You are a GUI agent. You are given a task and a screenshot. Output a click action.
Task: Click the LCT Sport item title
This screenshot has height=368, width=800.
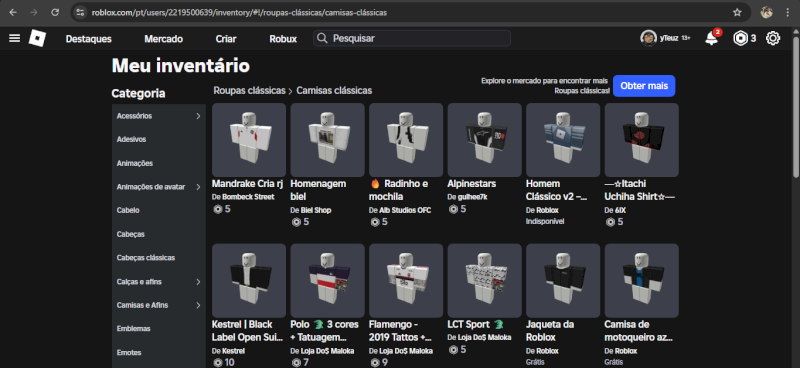click(476, 324)
